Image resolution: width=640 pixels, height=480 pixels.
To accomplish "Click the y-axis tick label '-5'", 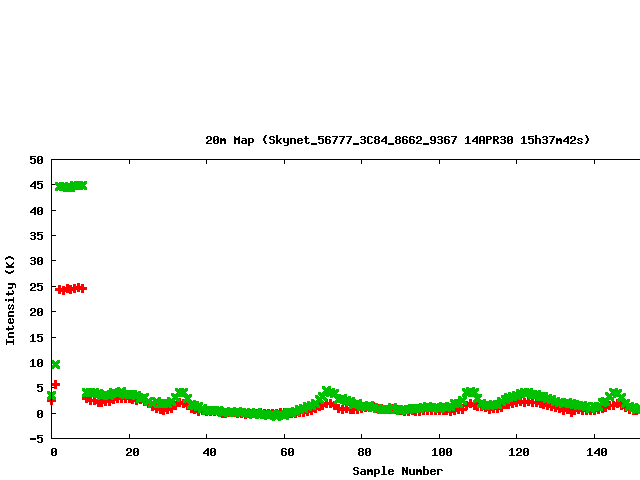I will (36, 439).
